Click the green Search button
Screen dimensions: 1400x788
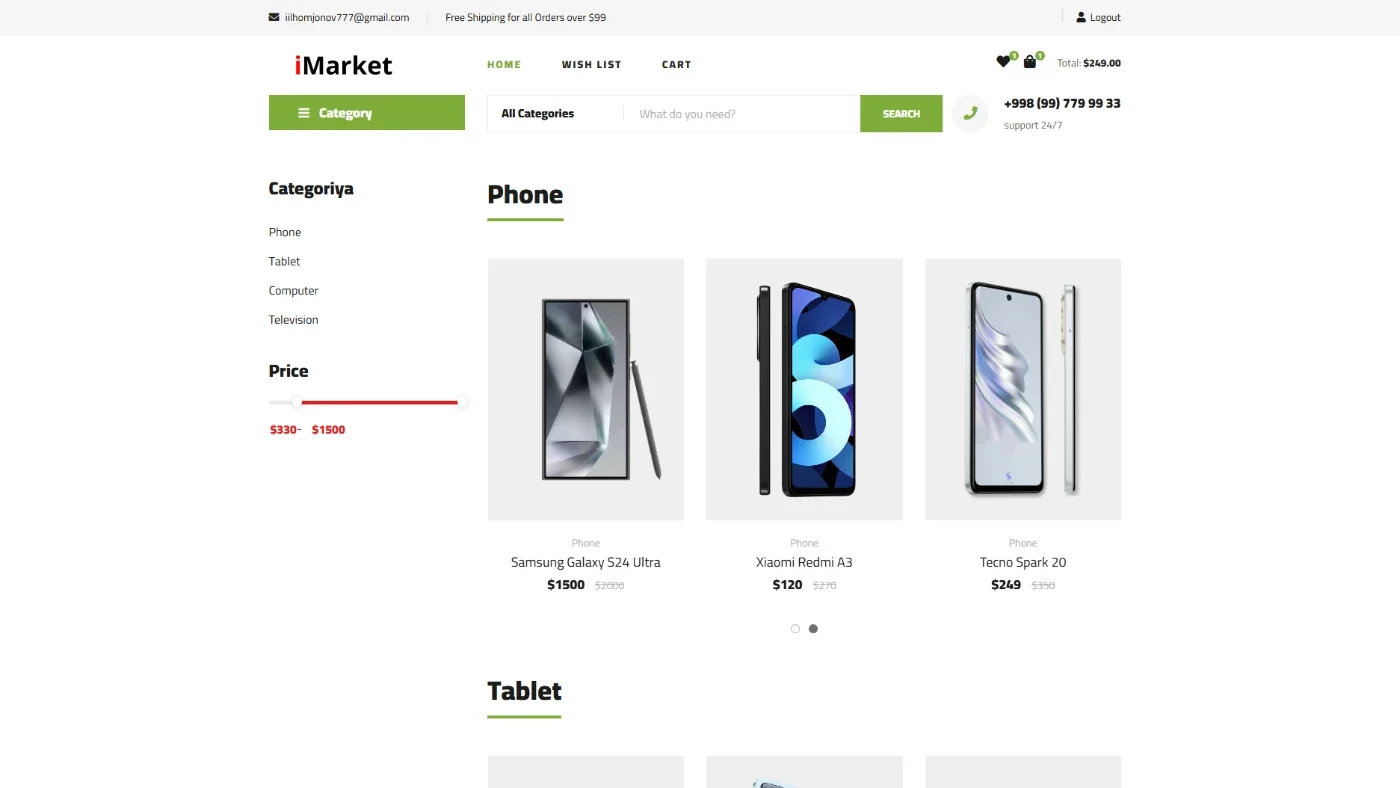[x=901, y=114]
